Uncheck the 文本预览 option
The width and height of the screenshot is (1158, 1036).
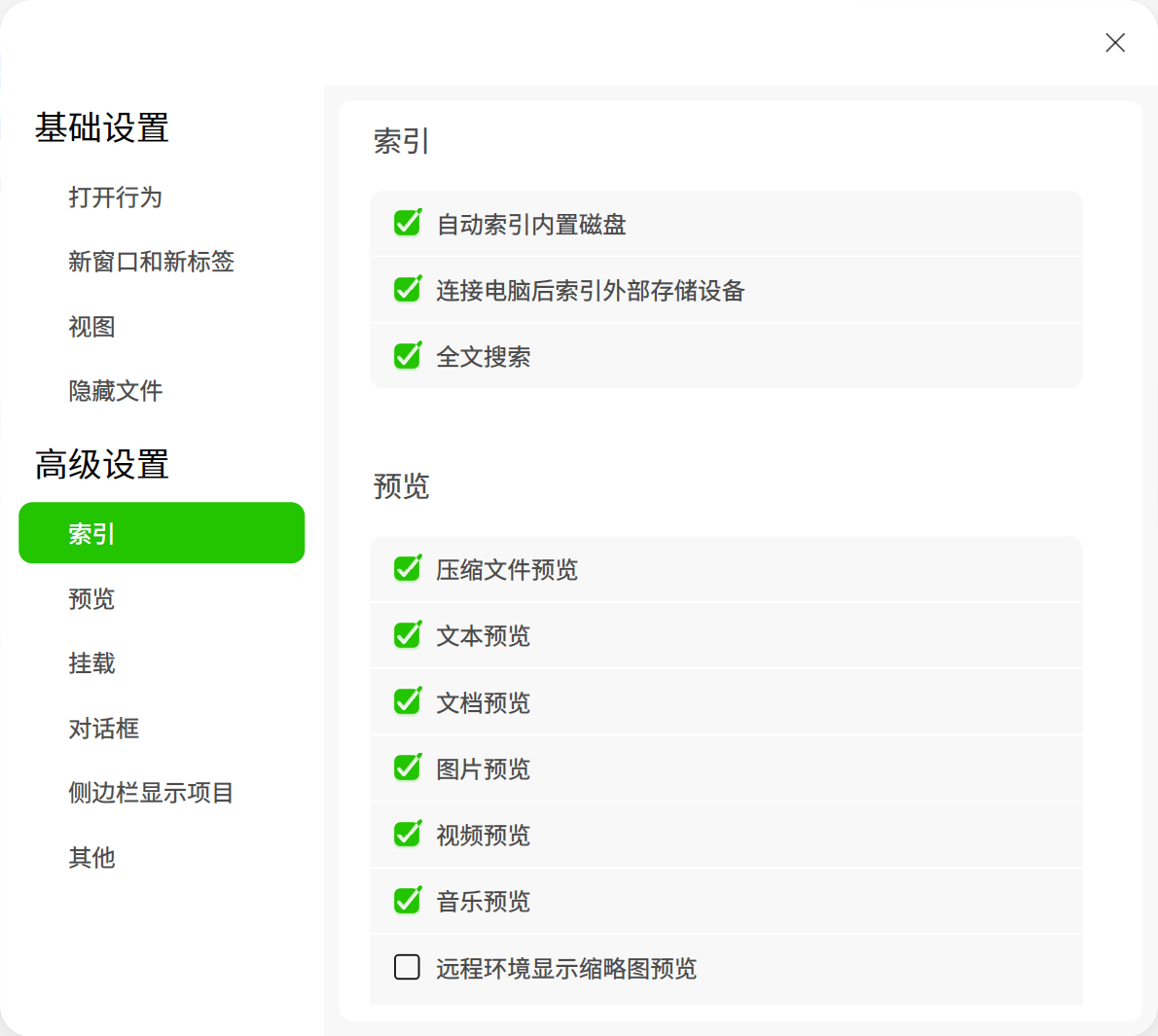407,635
